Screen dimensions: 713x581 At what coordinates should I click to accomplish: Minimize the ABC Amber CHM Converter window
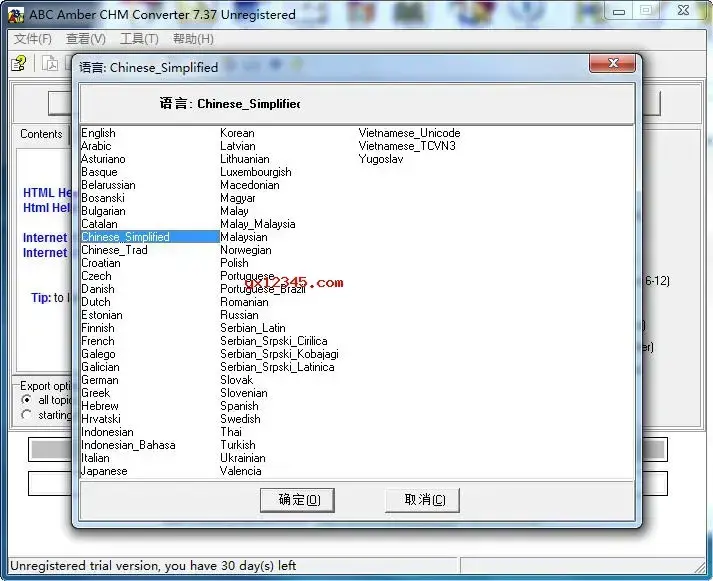coord(619,11)
